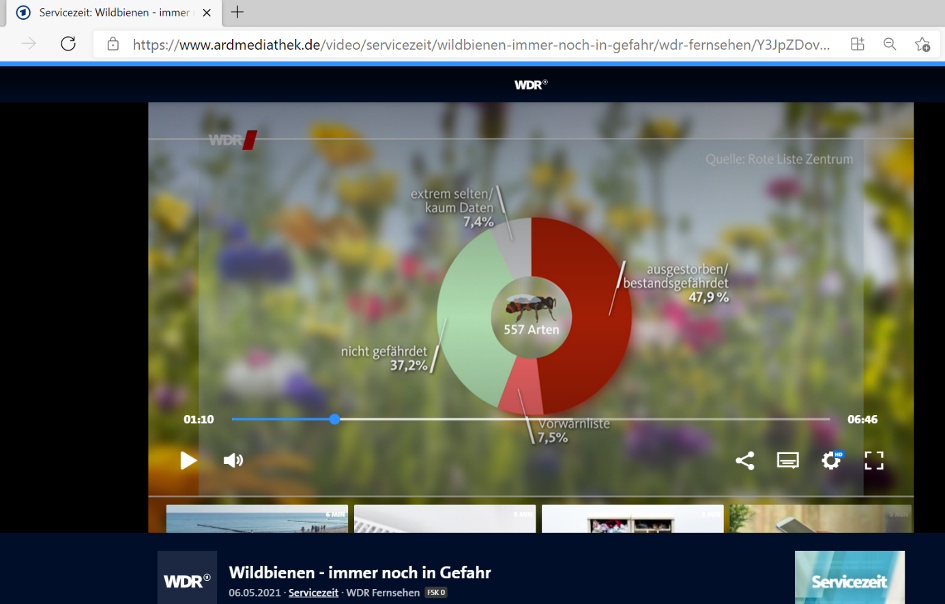Click the 'WDR Fernsehen' text under the title
The image size is (945, 604).
pos(383,593)
